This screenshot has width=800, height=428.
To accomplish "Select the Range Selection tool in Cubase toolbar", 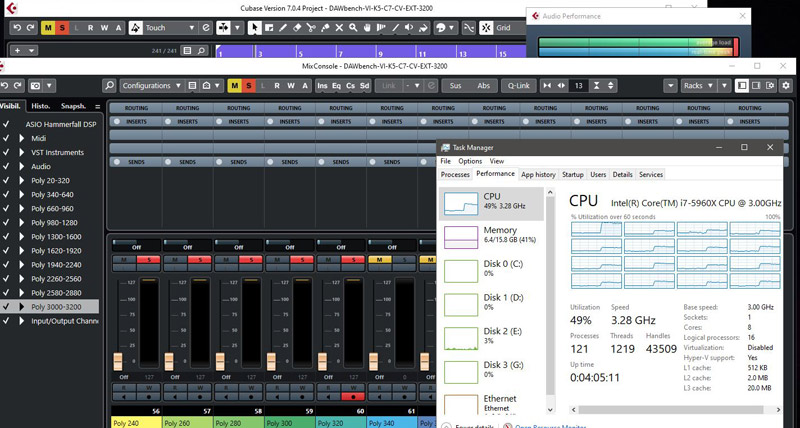I will click(x=269, y=28).
